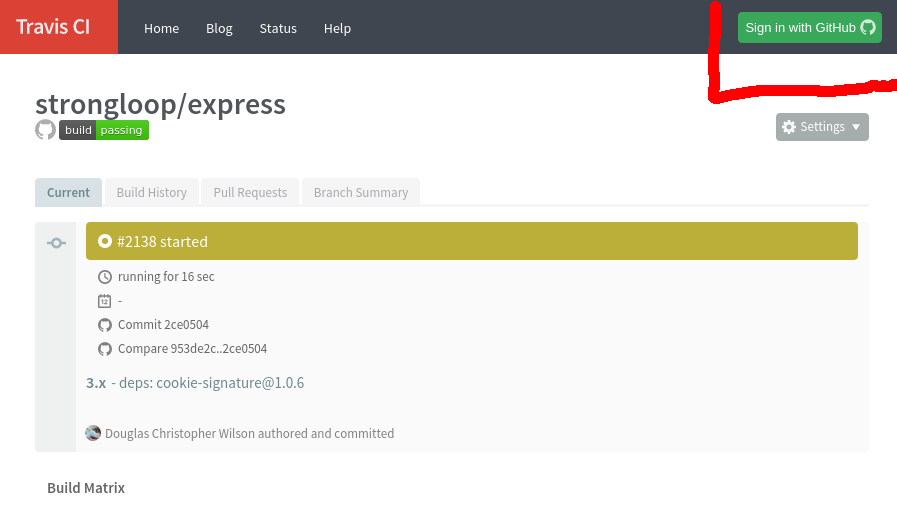The height and width of the screenshot is (510, 897).
Task: Click the yellow build status circle icon
Action: 104,241
